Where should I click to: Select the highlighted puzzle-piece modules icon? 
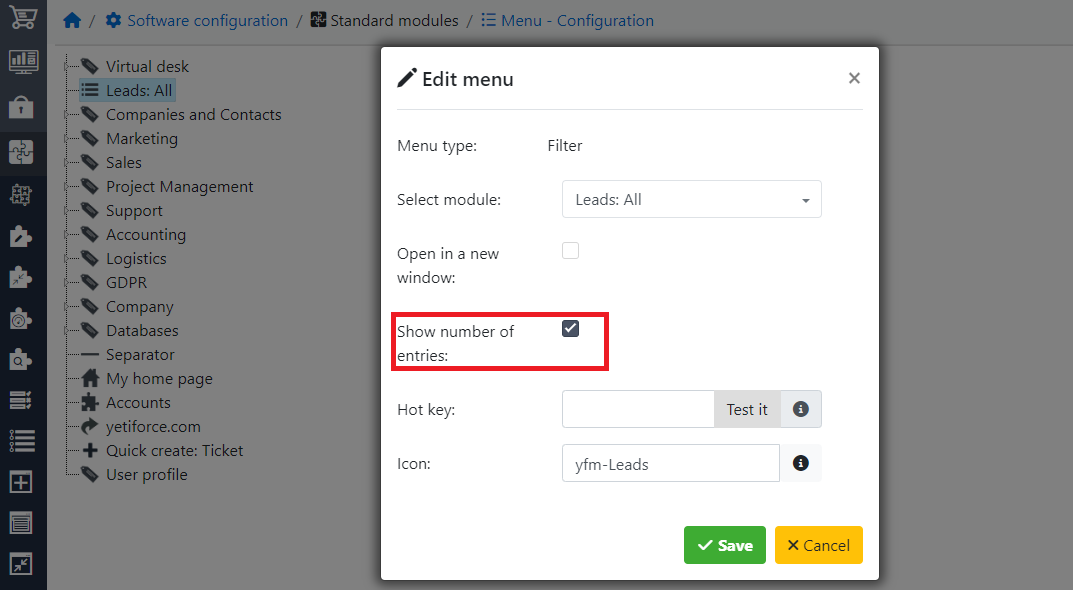pos(22,150)
